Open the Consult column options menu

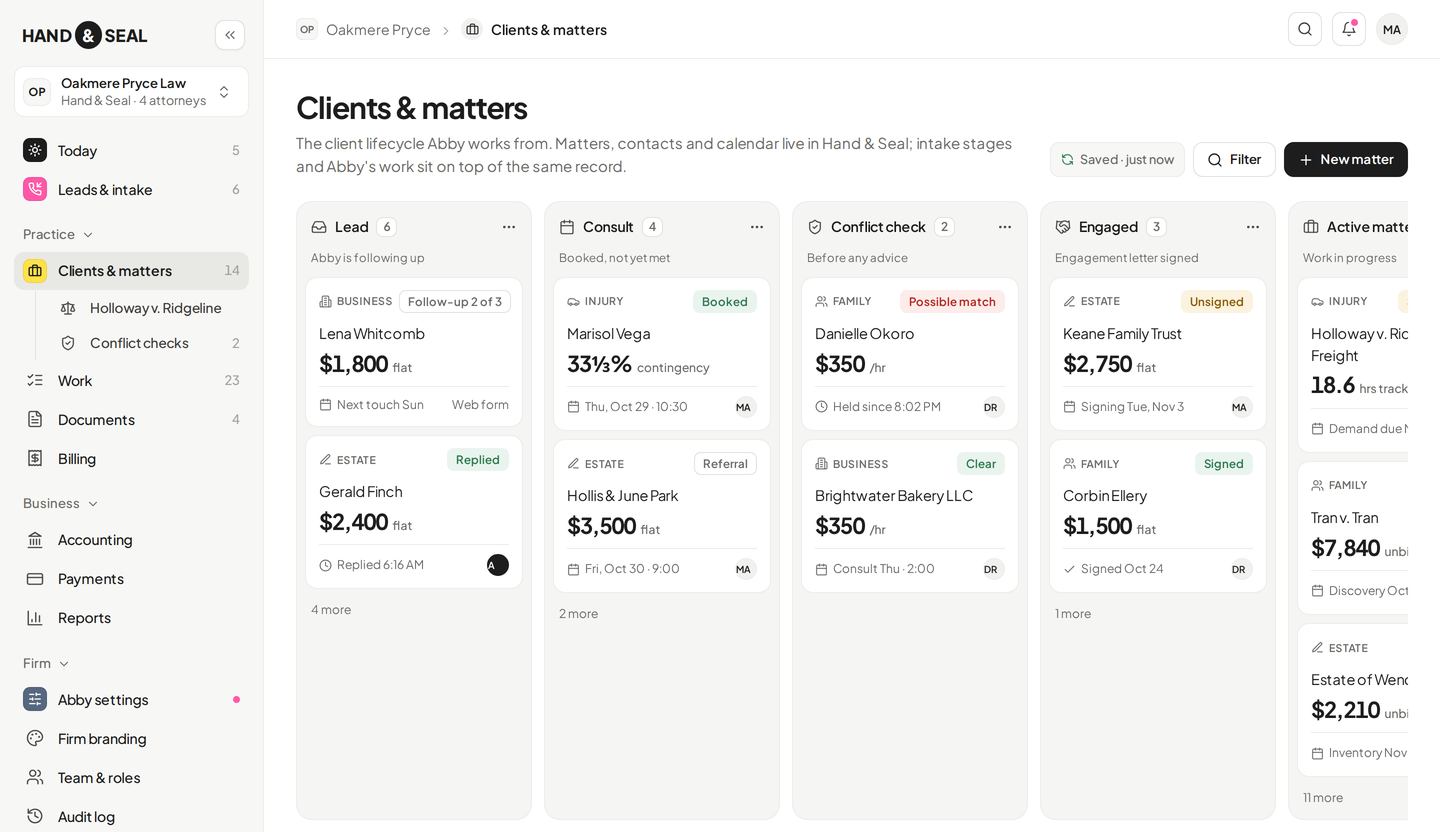pyautogui.click(x=757, y=227)
